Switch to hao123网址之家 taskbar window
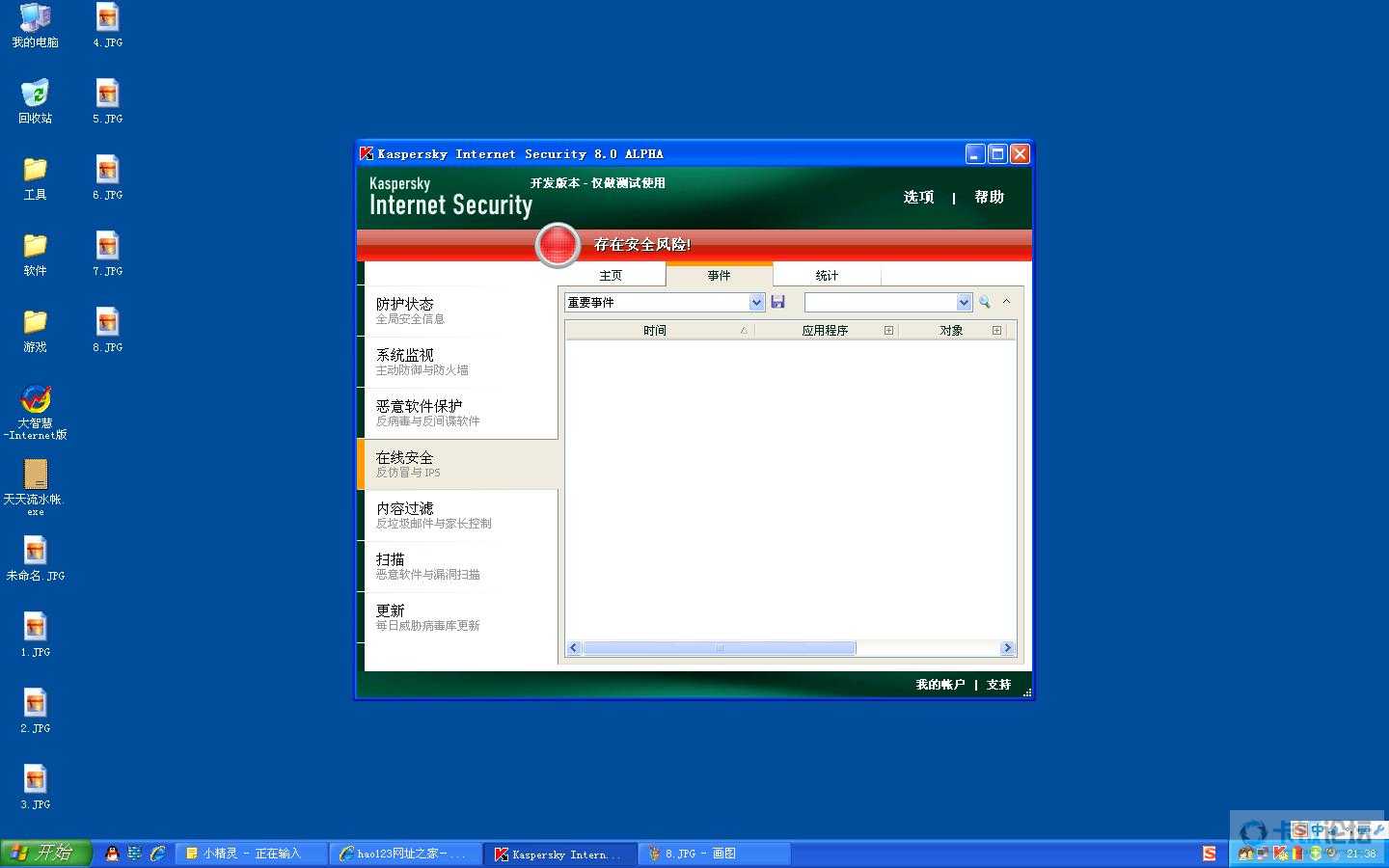This screenshot has height=868, width=1389. [x=405, y=854]
